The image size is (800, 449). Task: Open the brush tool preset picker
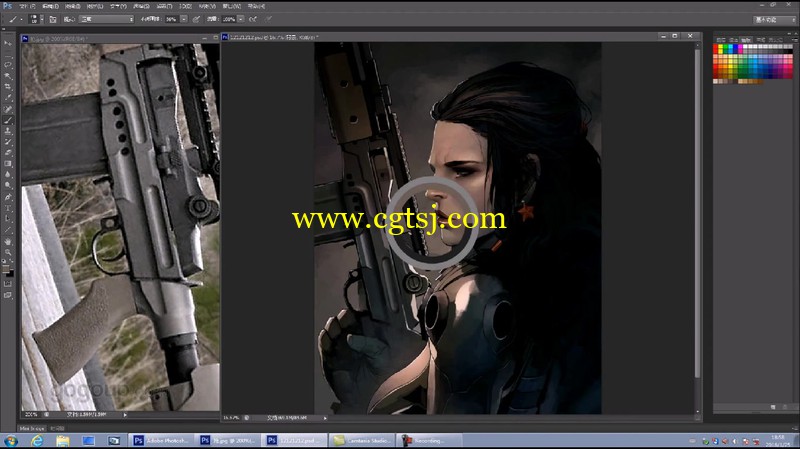(15, 19)
